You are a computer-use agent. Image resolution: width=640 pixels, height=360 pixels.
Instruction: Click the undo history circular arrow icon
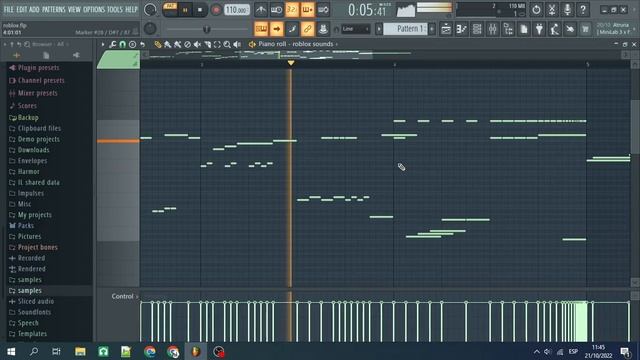click(x=536, y=9)
